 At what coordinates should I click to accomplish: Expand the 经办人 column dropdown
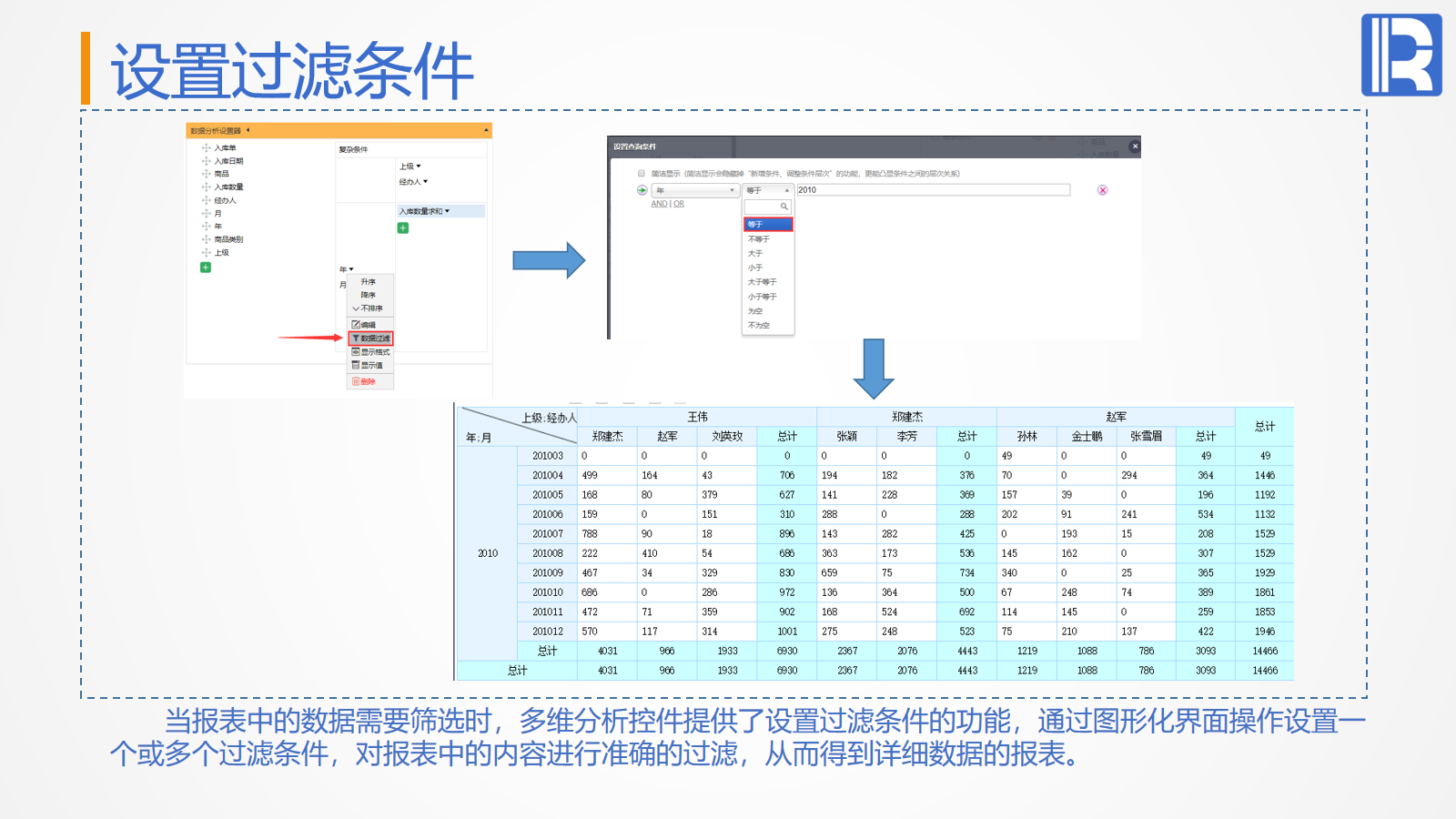click(425, 182)
